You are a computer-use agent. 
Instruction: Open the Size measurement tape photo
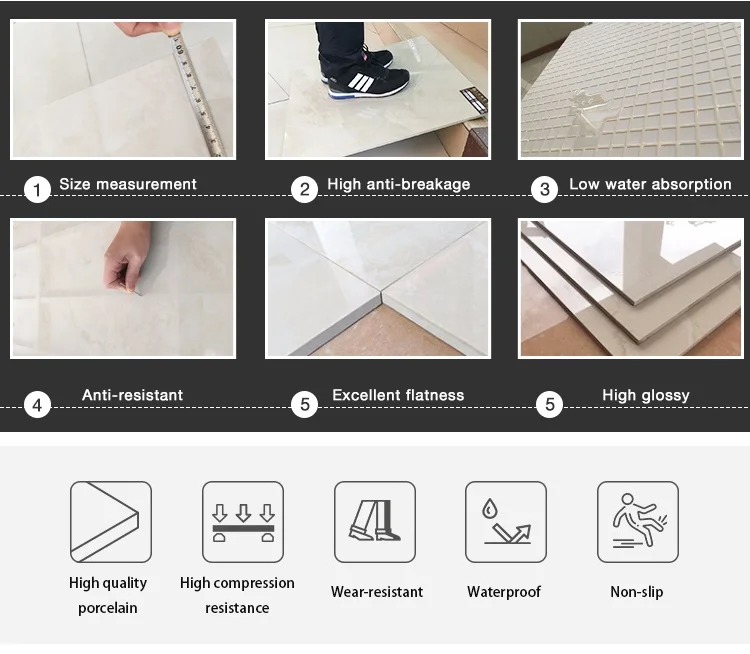(x=123, y=89)
